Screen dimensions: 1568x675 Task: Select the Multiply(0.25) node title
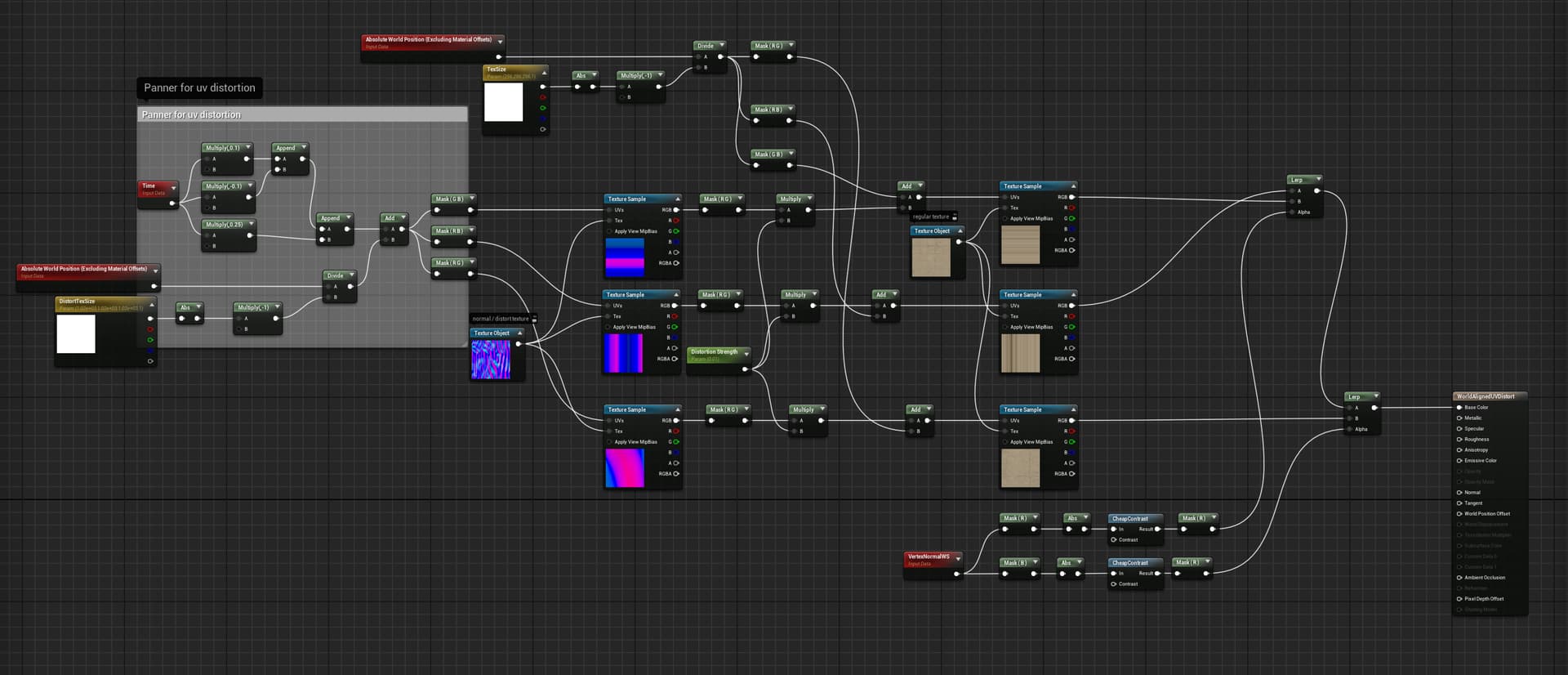pos(225,224)
